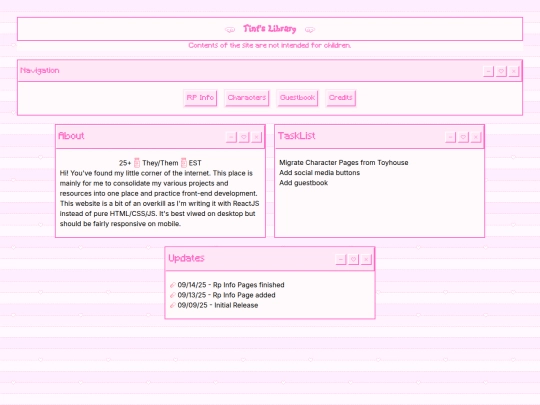Click the icon between They/Them and EST

point(184,163)
